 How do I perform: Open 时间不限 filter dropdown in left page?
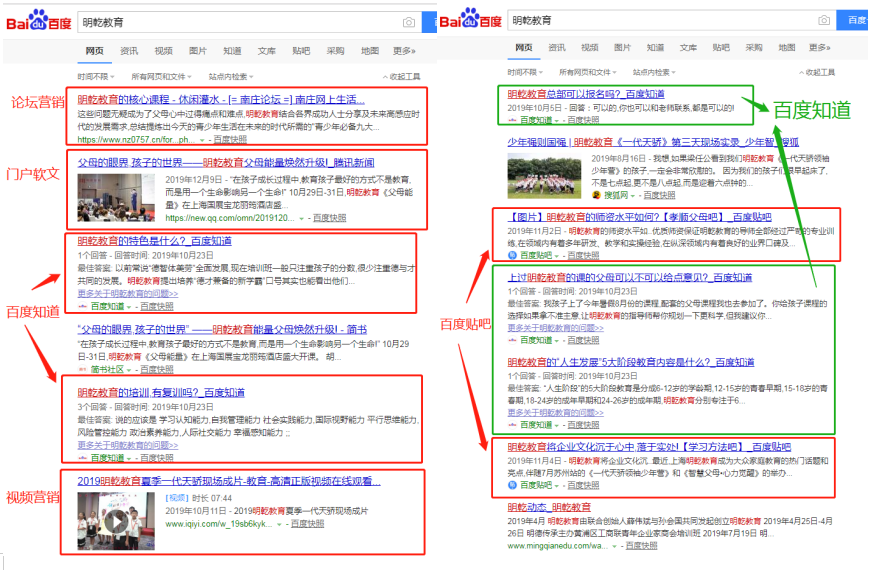pos(96,76)
